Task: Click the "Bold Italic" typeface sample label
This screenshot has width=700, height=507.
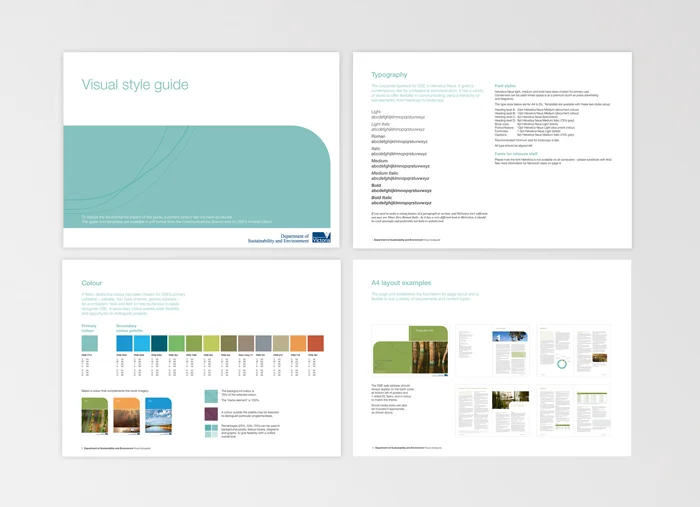Action: pyautogui.click(x=381, y=197)
